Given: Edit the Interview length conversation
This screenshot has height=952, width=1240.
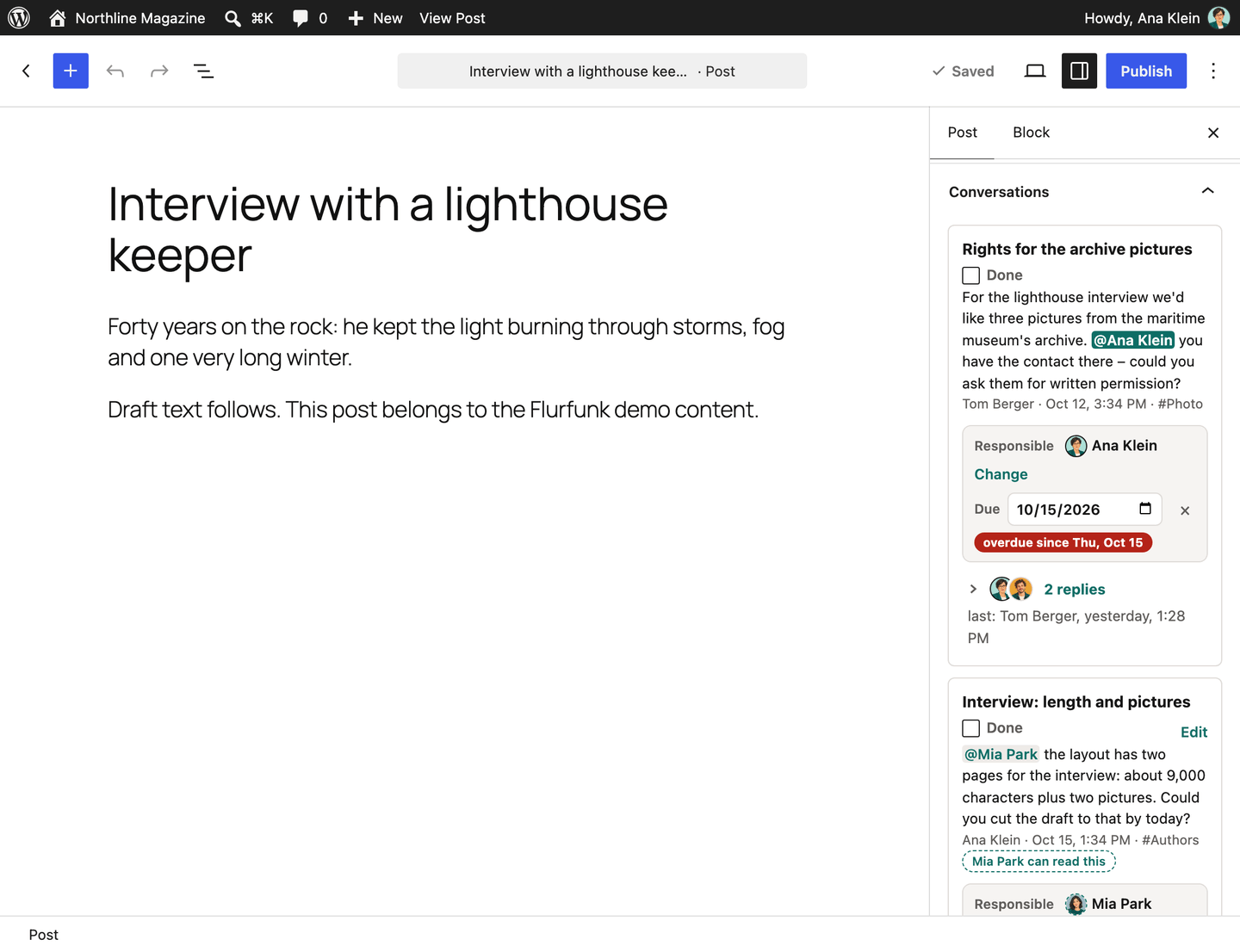Looking at the screenshot, I should point(1193,732).
